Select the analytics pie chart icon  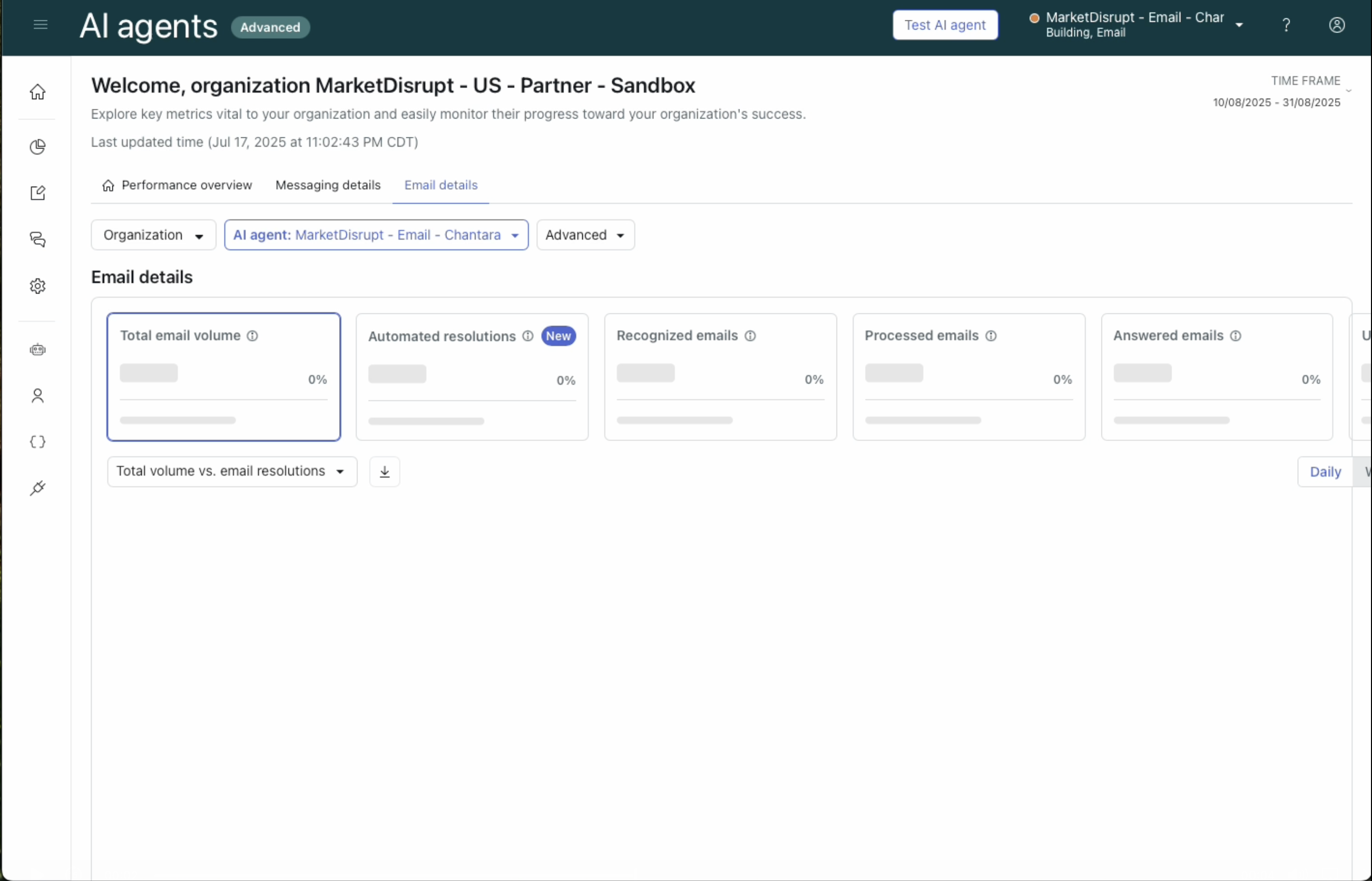pos(37,146)
